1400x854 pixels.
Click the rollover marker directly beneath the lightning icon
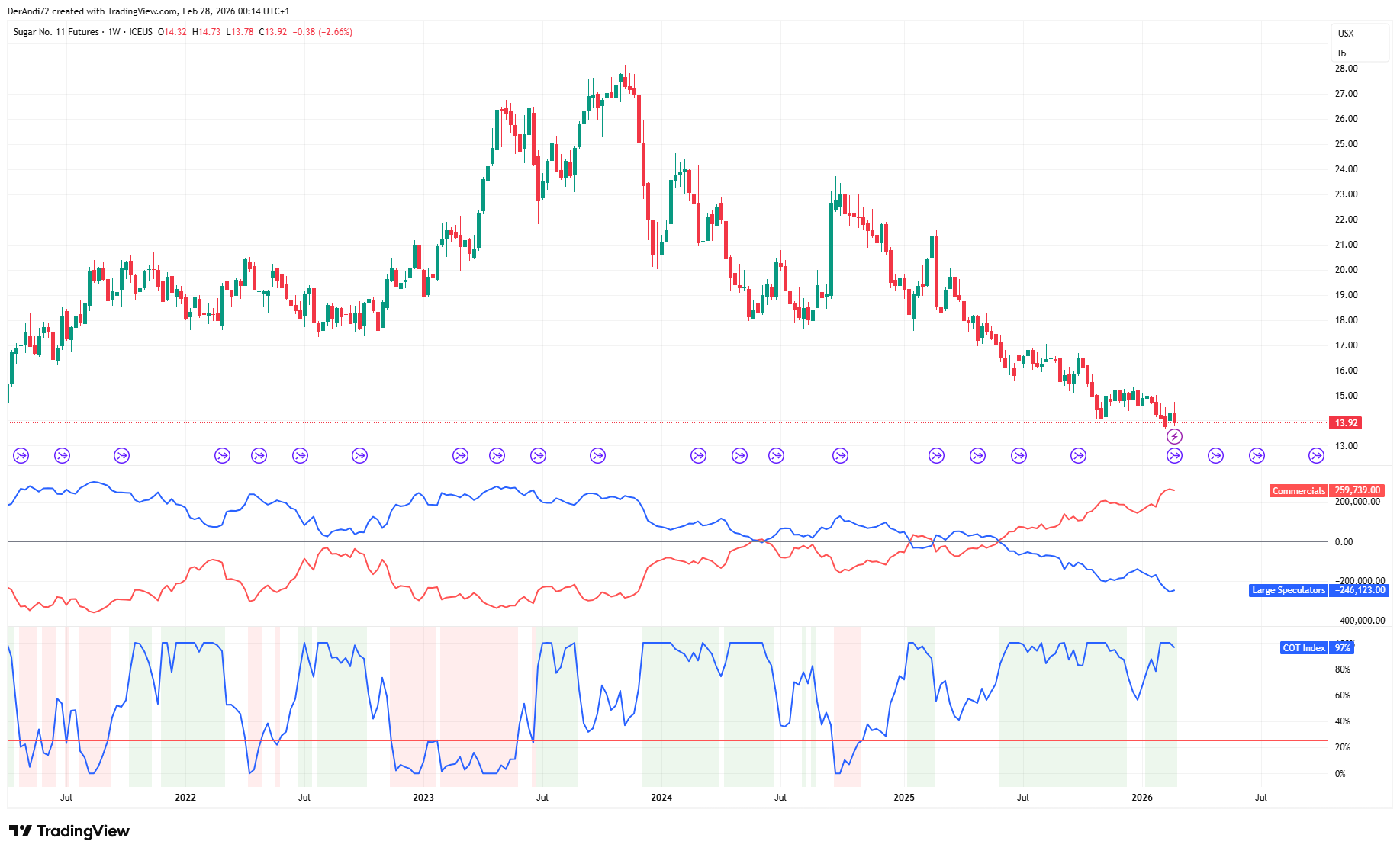point(1174,456)
